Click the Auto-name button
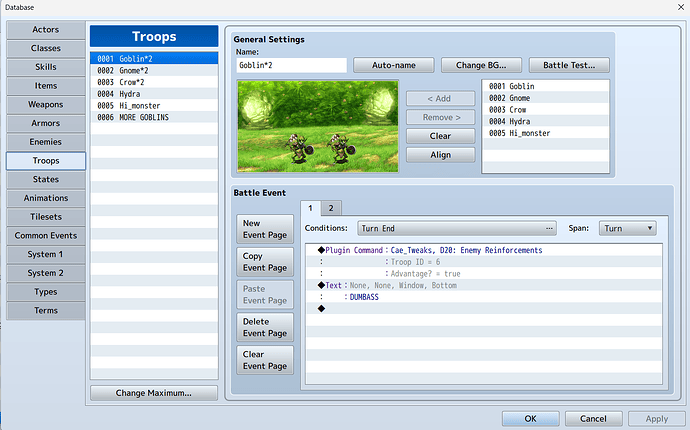This screenshot has width=690, height=430. [394, 65]
